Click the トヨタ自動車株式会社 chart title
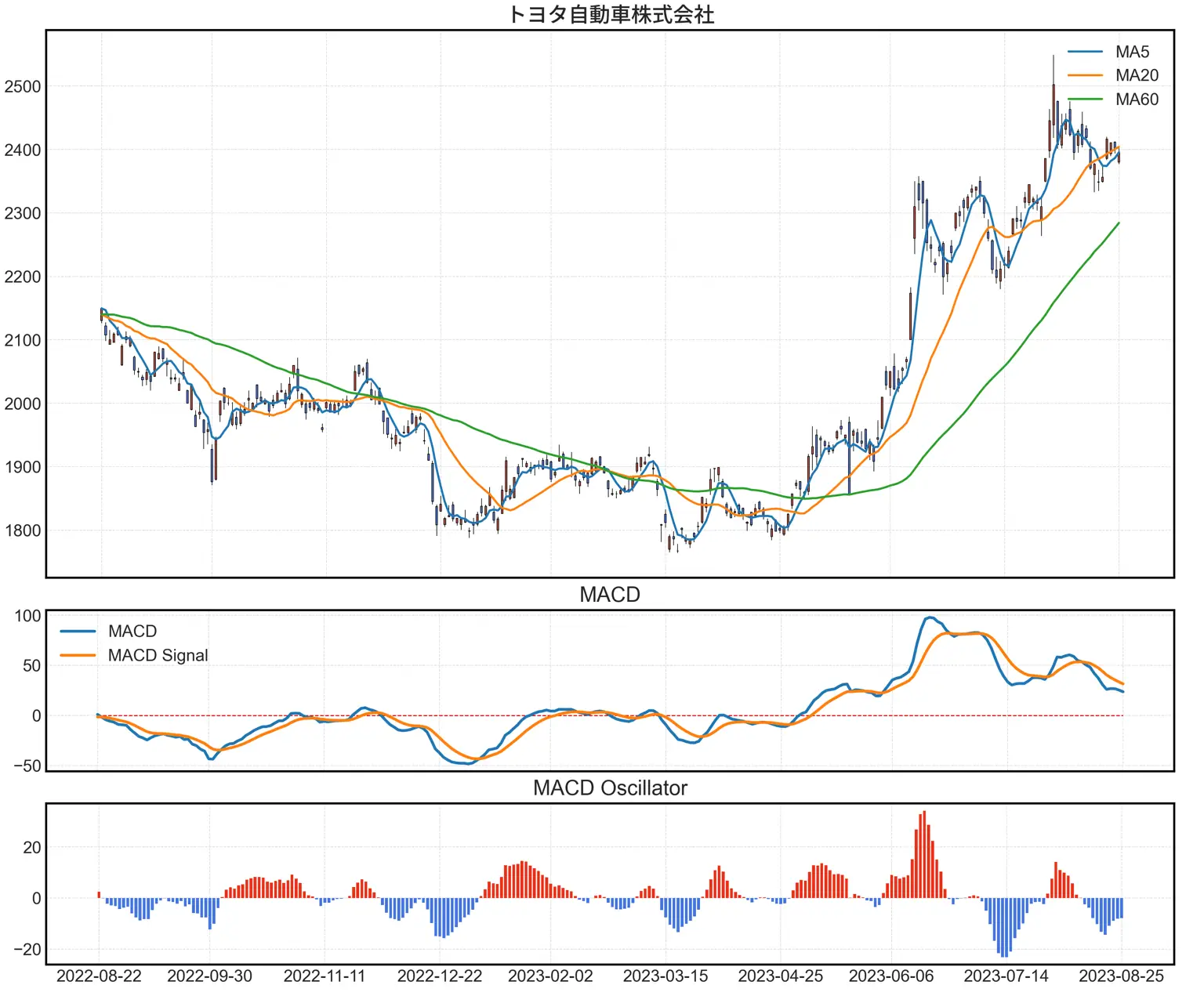1204x1003 pixels. click(610, 15)
